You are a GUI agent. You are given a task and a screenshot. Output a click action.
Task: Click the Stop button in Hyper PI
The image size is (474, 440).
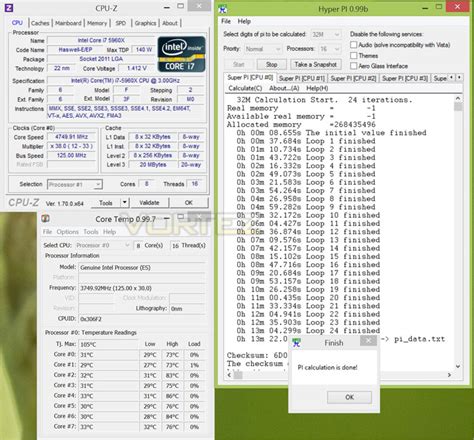pos(272,64)
